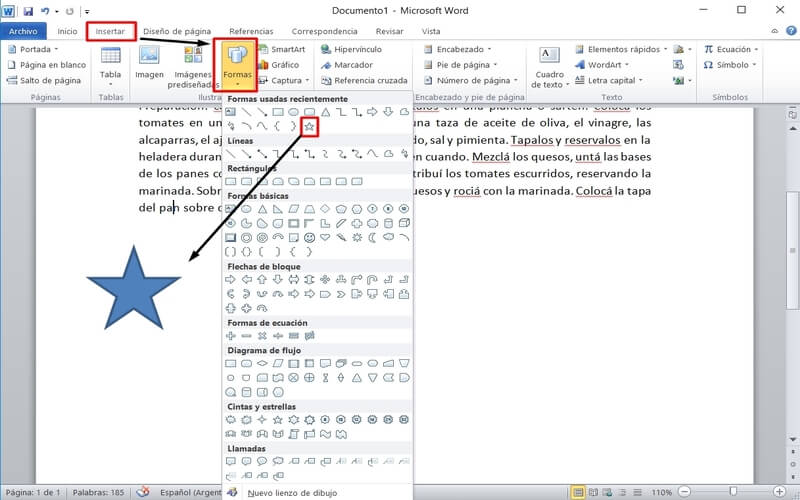Insert a Página en blanco
This screenshot has height=500, width=800.
(x=46, y=65)
